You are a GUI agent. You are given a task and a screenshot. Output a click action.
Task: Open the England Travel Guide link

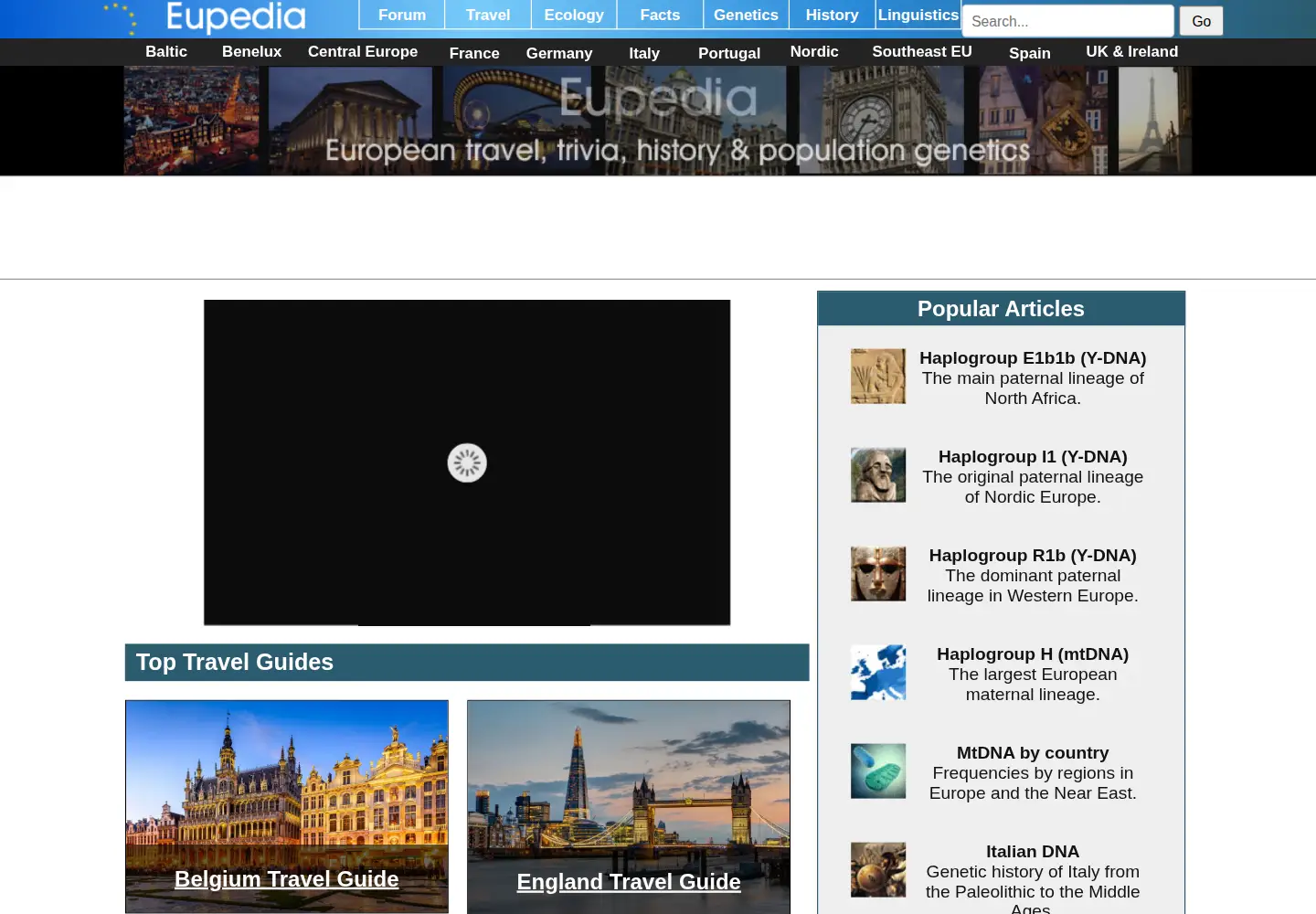point(629,882)
